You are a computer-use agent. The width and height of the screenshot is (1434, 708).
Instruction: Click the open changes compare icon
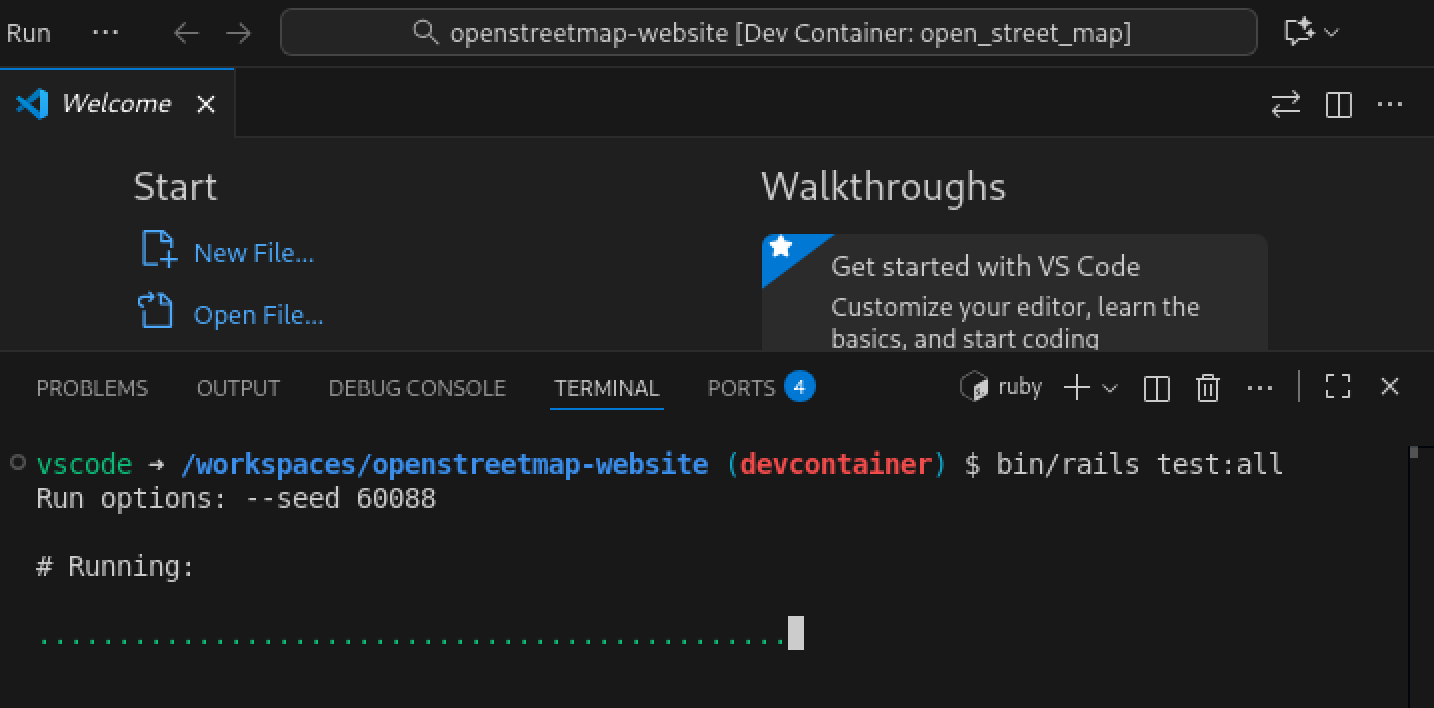point(1286,104)
